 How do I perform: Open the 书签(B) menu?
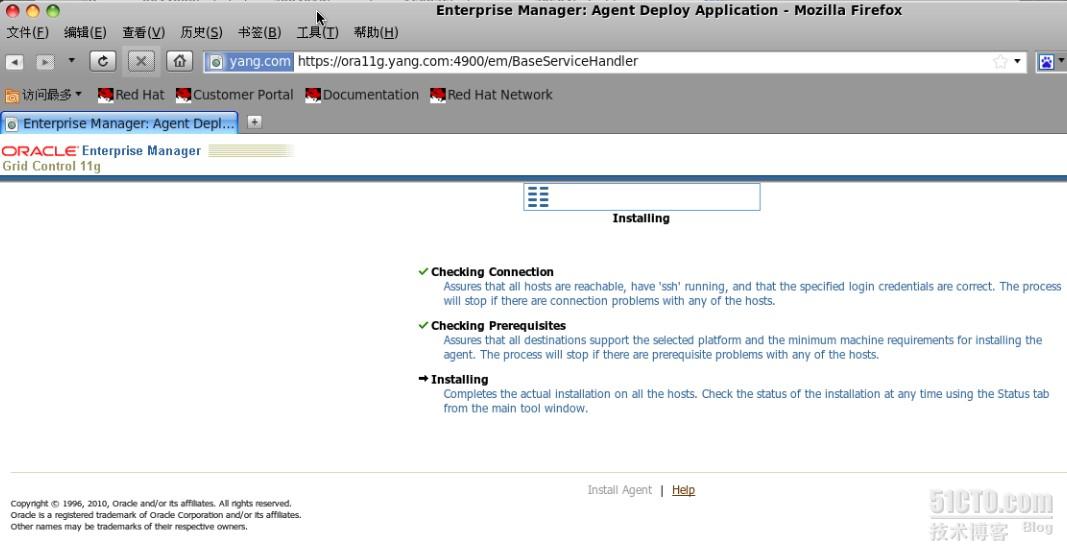pos(259,33)
